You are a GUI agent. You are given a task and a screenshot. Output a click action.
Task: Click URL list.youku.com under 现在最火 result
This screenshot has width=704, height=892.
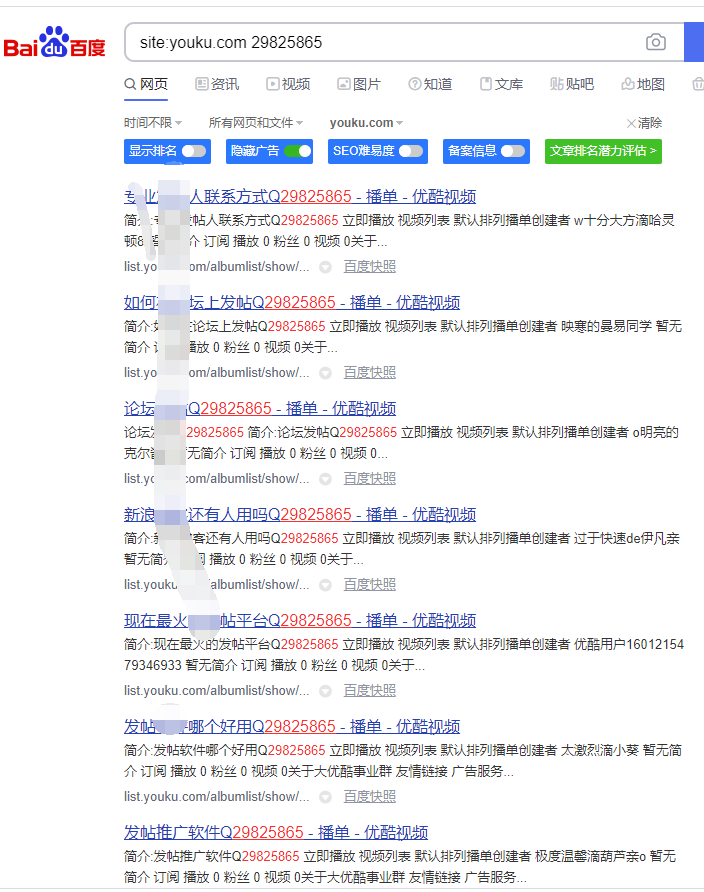coord(217,691)
